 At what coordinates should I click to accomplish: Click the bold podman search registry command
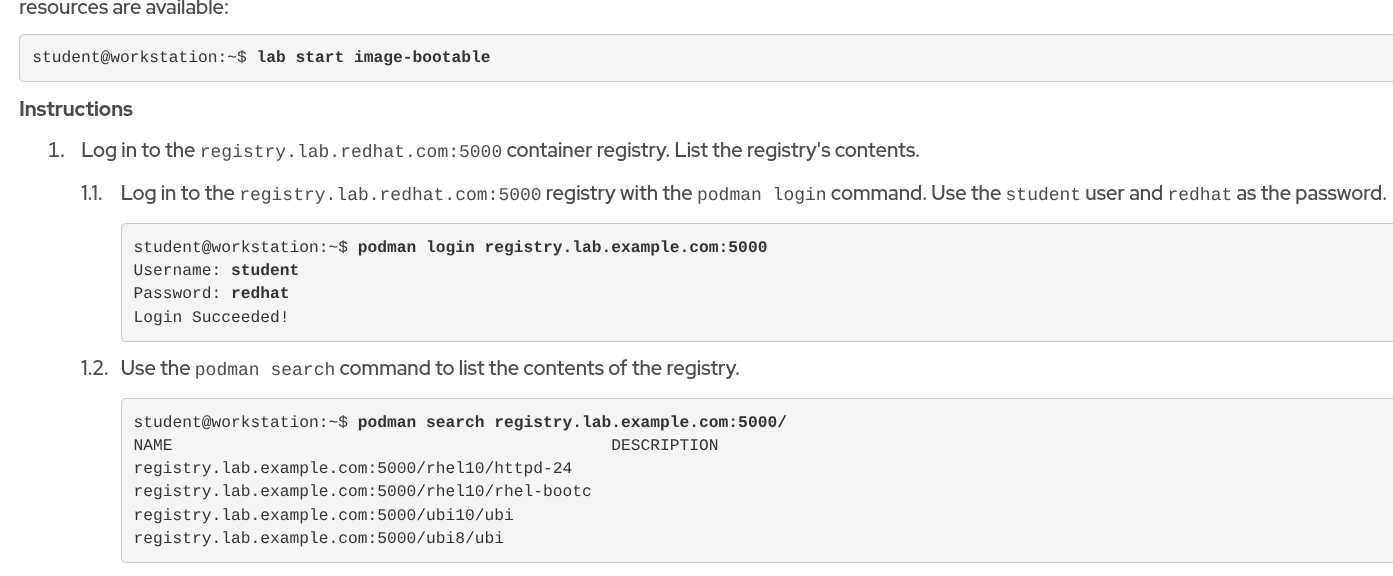coord(572,422)
